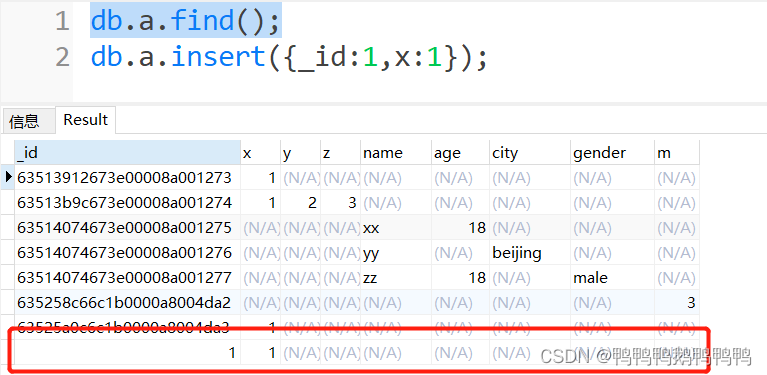Screen dimensions: 767x375
Task: Click age value 18 in xx row
Action: 460,228
